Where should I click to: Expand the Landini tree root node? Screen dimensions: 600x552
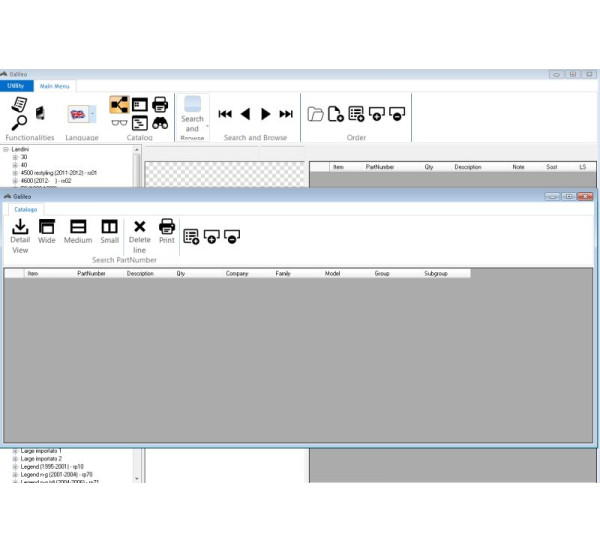(6, 149)
